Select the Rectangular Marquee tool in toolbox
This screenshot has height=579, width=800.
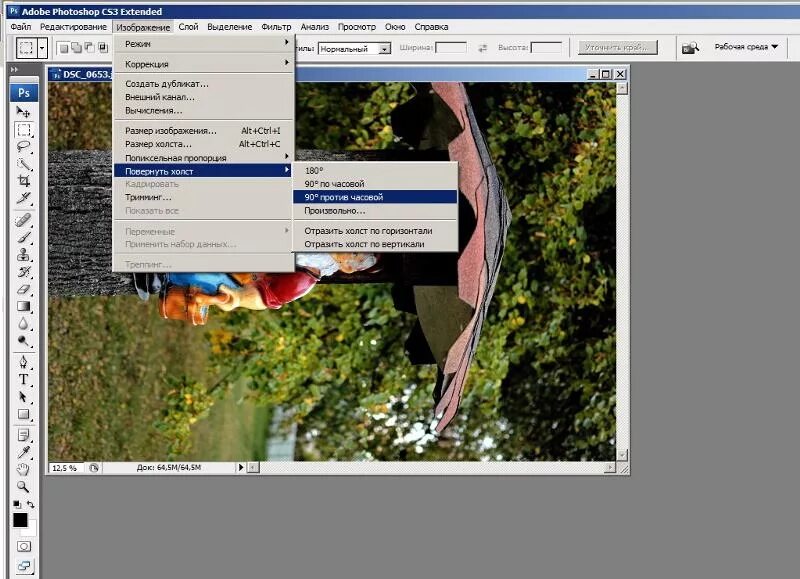23,130
